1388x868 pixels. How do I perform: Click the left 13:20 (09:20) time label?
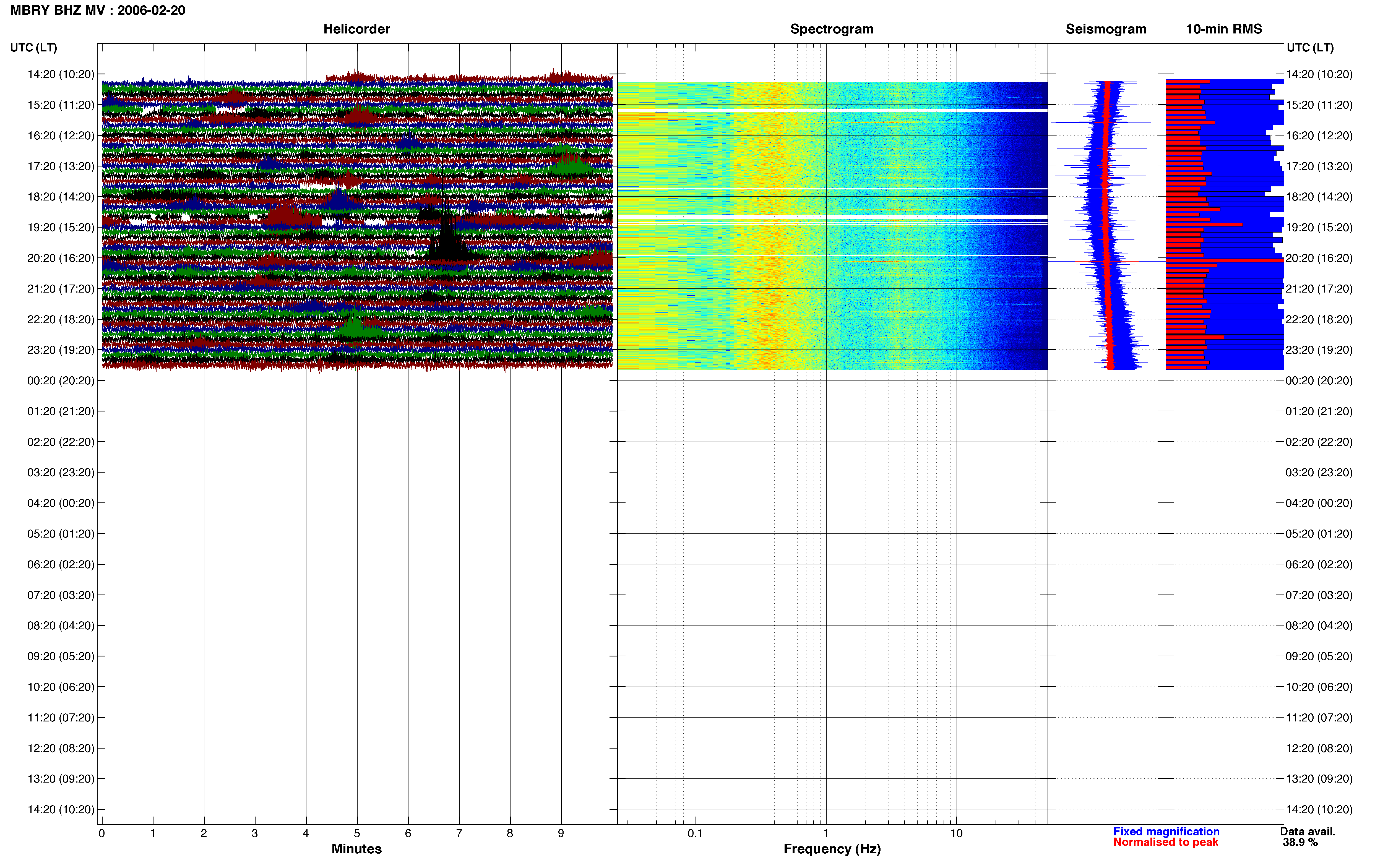[61, 778]
